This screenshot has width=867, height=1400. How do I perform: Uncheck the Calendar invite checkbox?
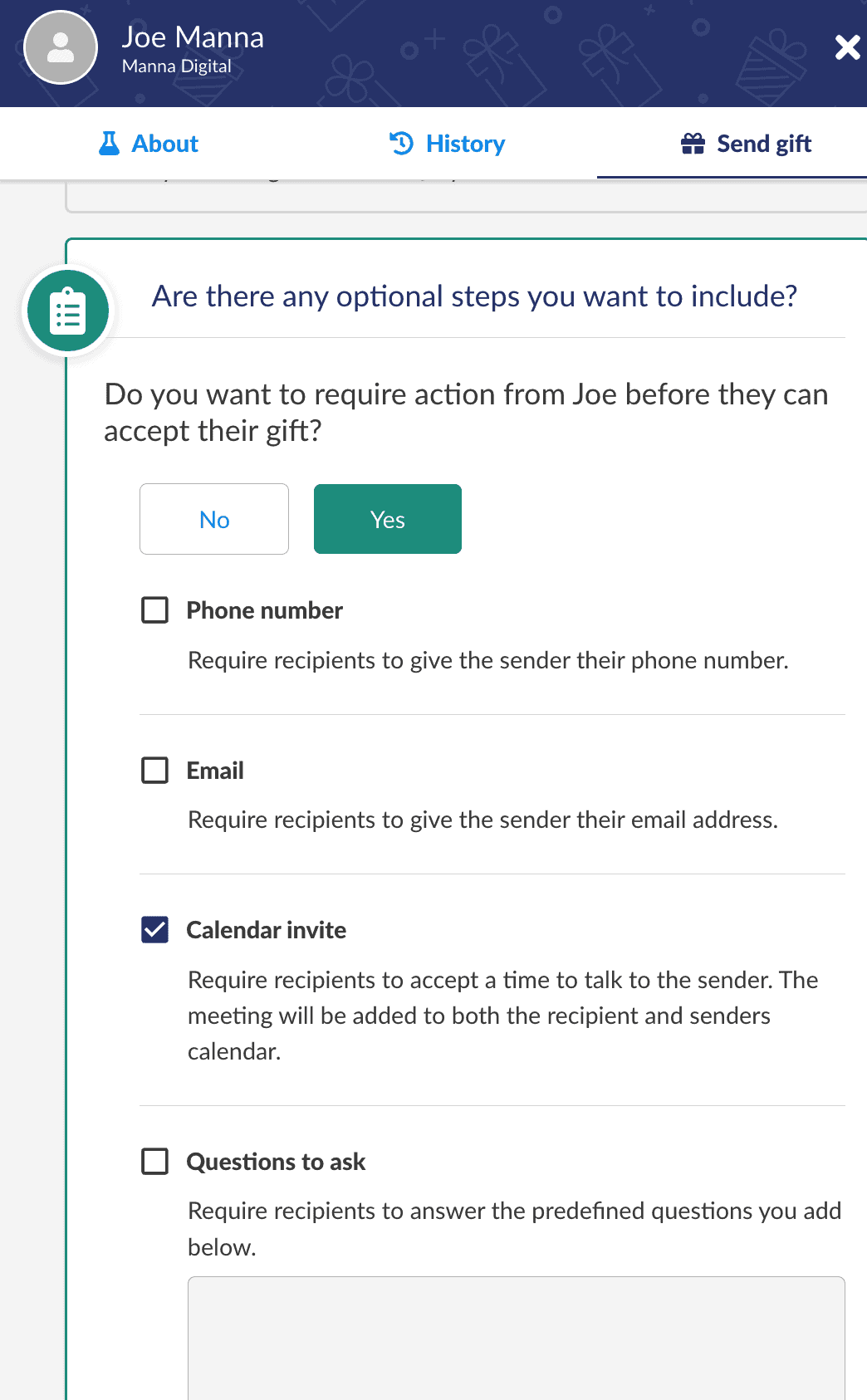[155, 929]
